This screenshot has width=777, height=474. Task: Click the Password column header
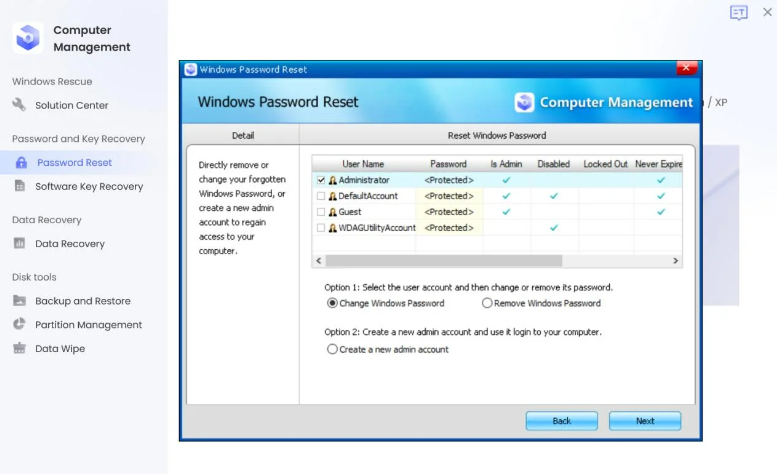(x=448, y=164)
